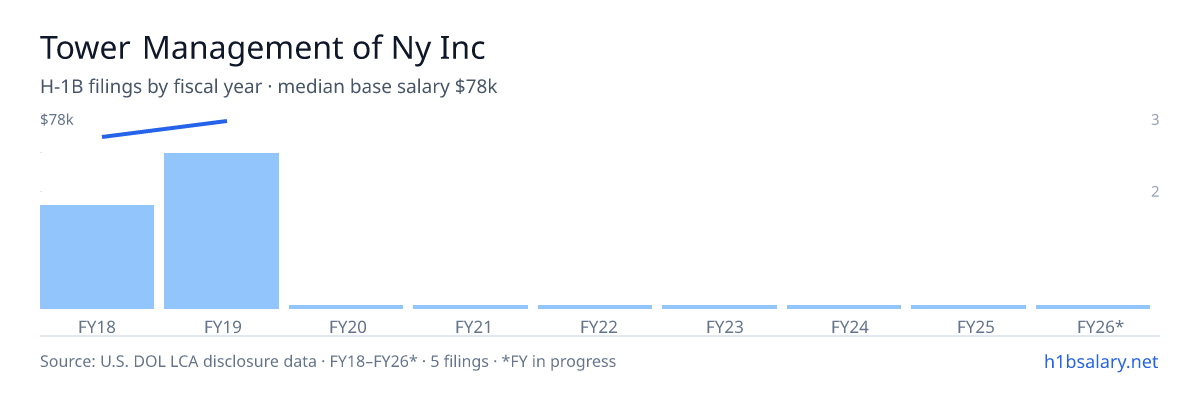Select the FY26* bar
This screenshot has width=1200, height=400.
coord(1093,307)
